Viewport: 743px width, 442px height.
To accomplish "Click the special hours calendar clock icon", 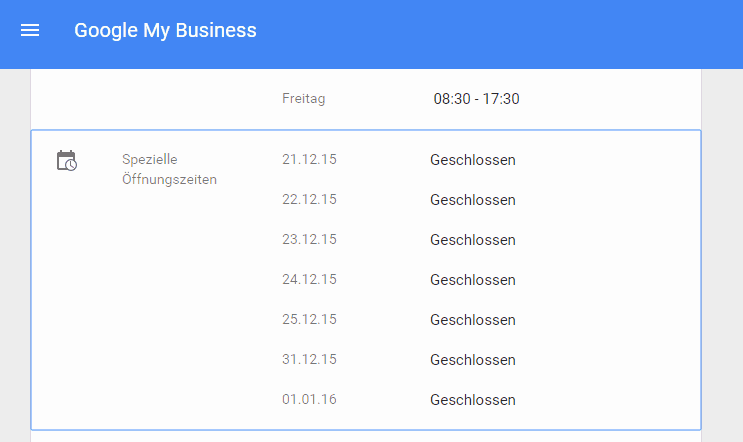I will (67, 161).
